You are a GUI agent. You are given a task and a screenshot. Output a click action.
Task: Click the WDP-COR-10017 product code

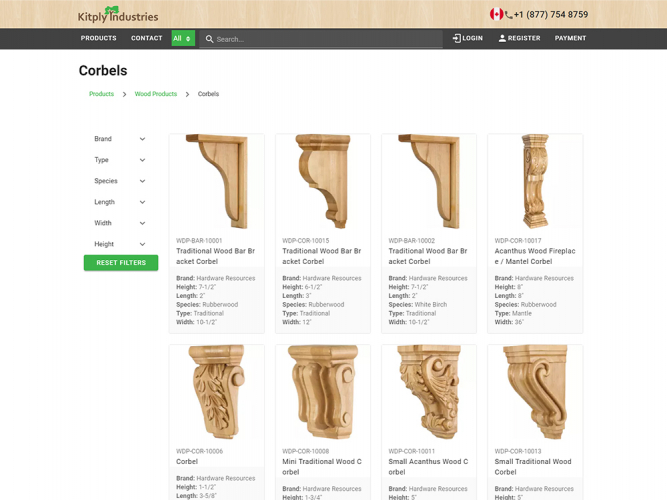pyautogui.click(x=518, y=241)
